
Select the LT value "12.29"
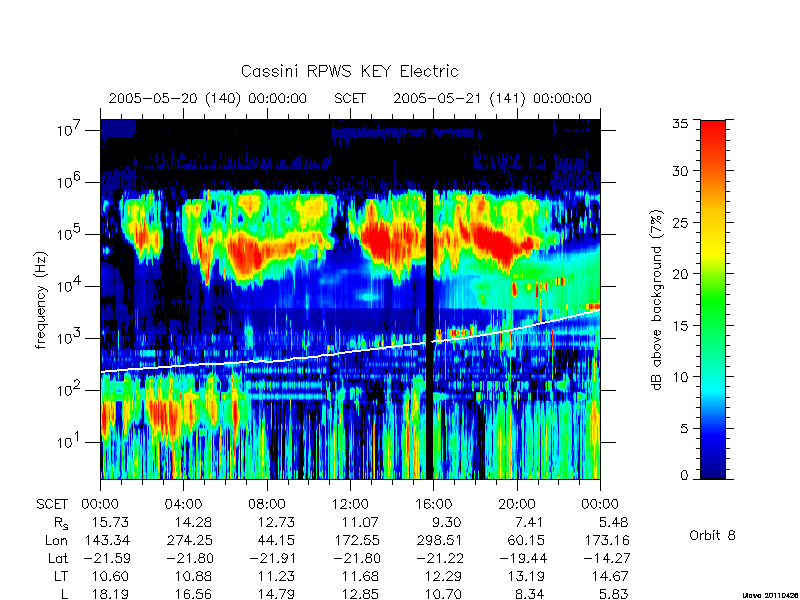(x=443, y=576)
